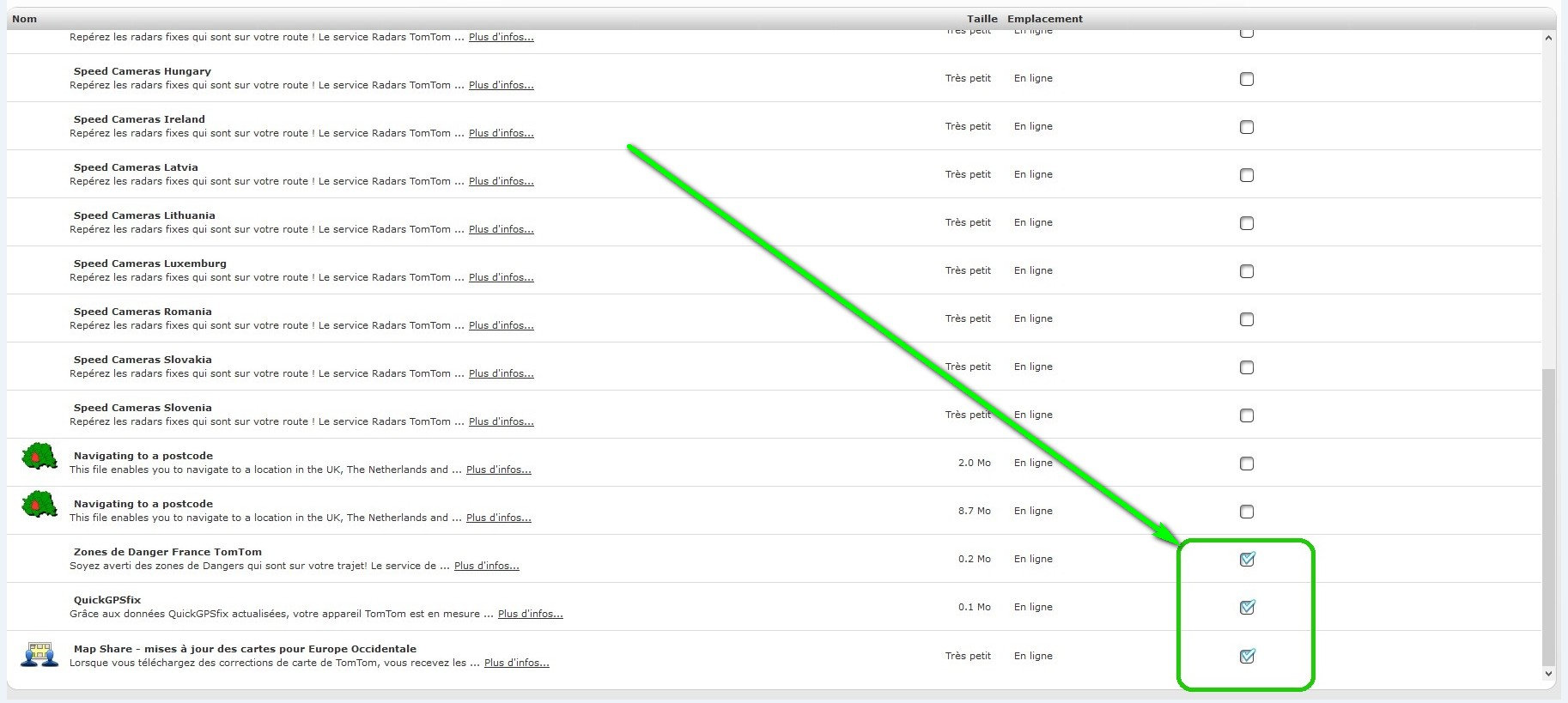Click the description starting "Soyez averti des zones"
The height and width of the screenshot is (703, 1568).
click(x=259, y=566)
